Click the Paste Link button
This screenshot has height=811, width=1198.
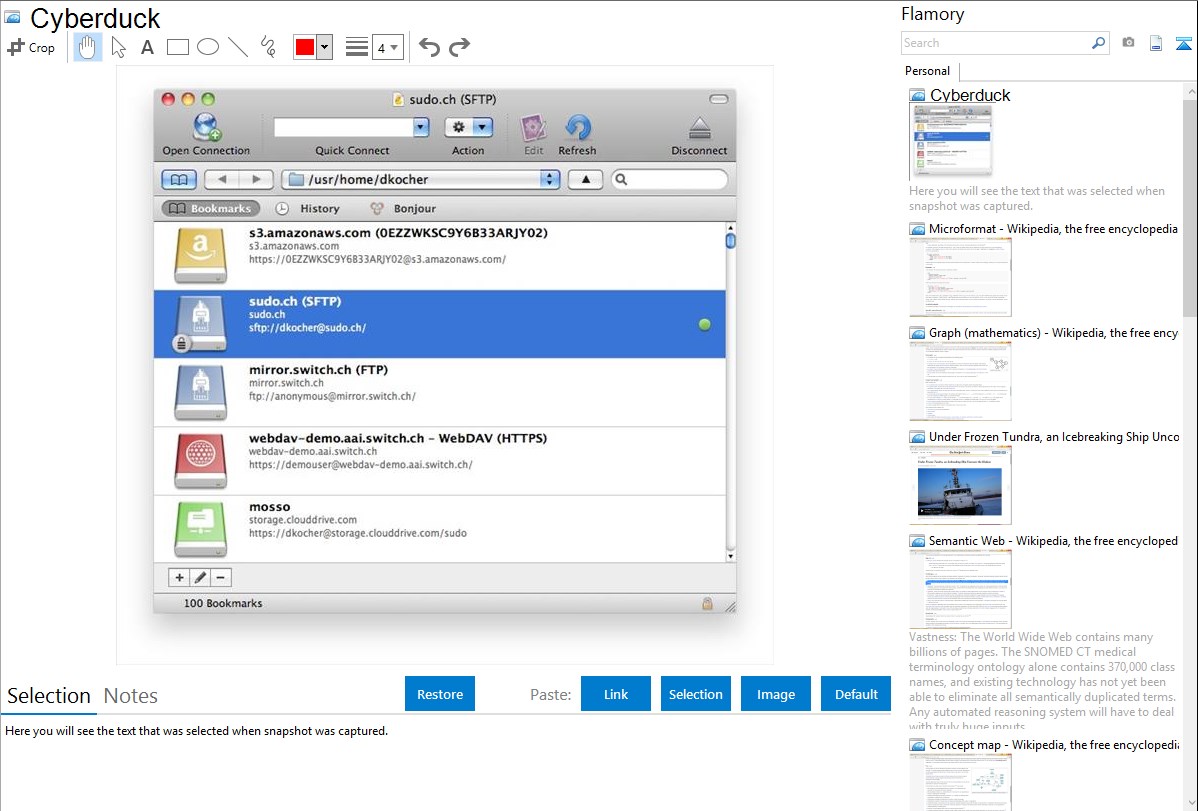pyautogui.click(x=616, y=694)
